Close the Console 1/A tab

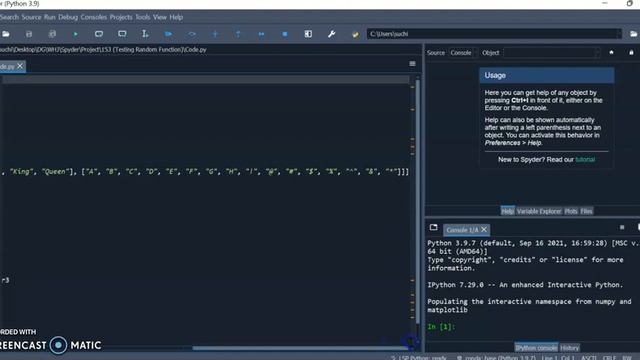click(x=484, y=230)
